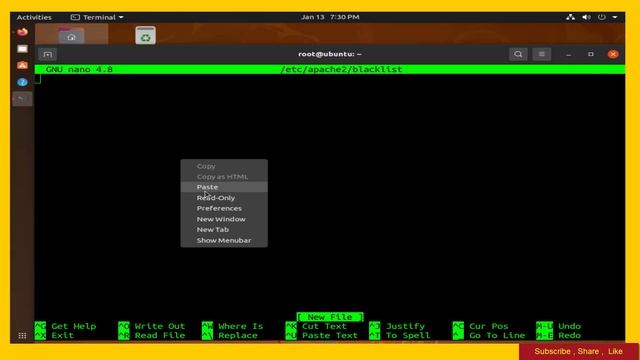Image resolution: width=640 pixels, height=360 pixels.
Task: Select New Window in context menu
Action: 224,219
